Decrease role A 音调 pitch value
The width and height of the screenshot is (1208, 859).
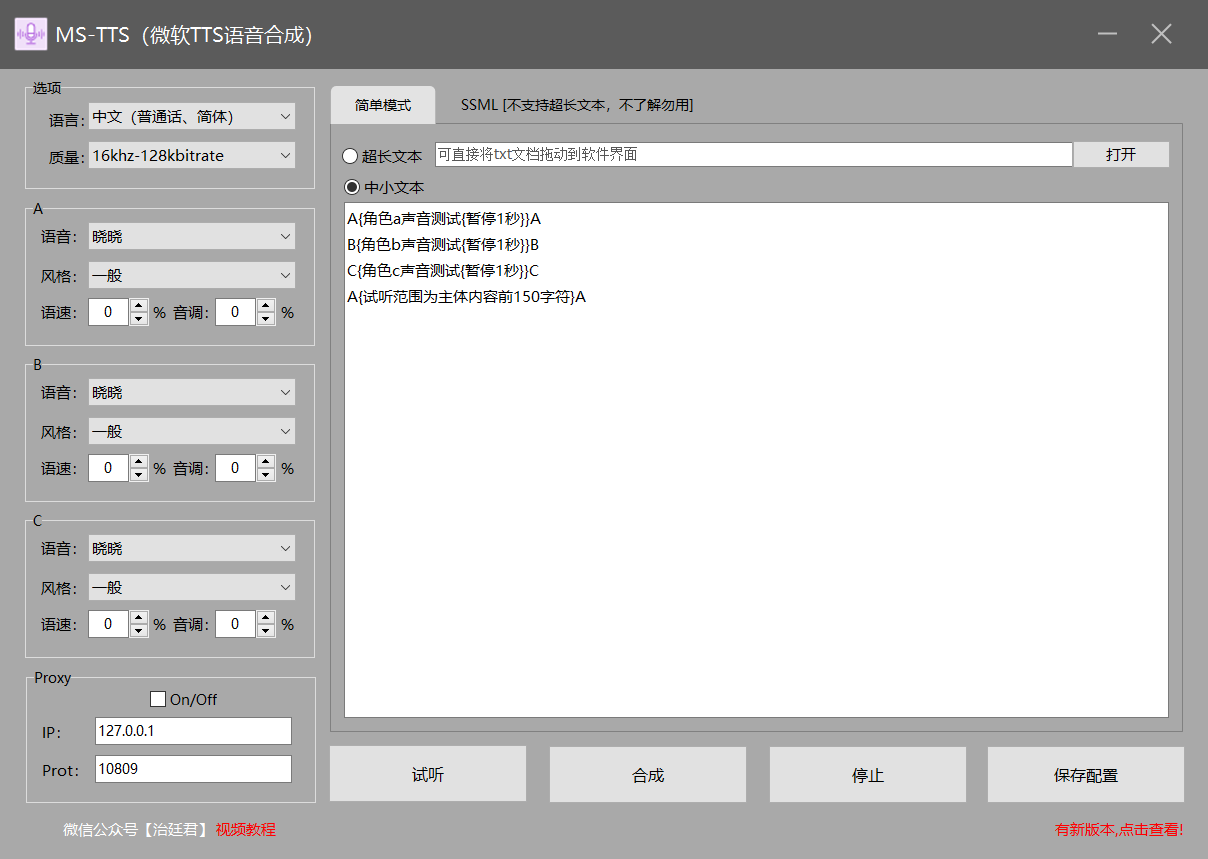[x=266, y=319]
